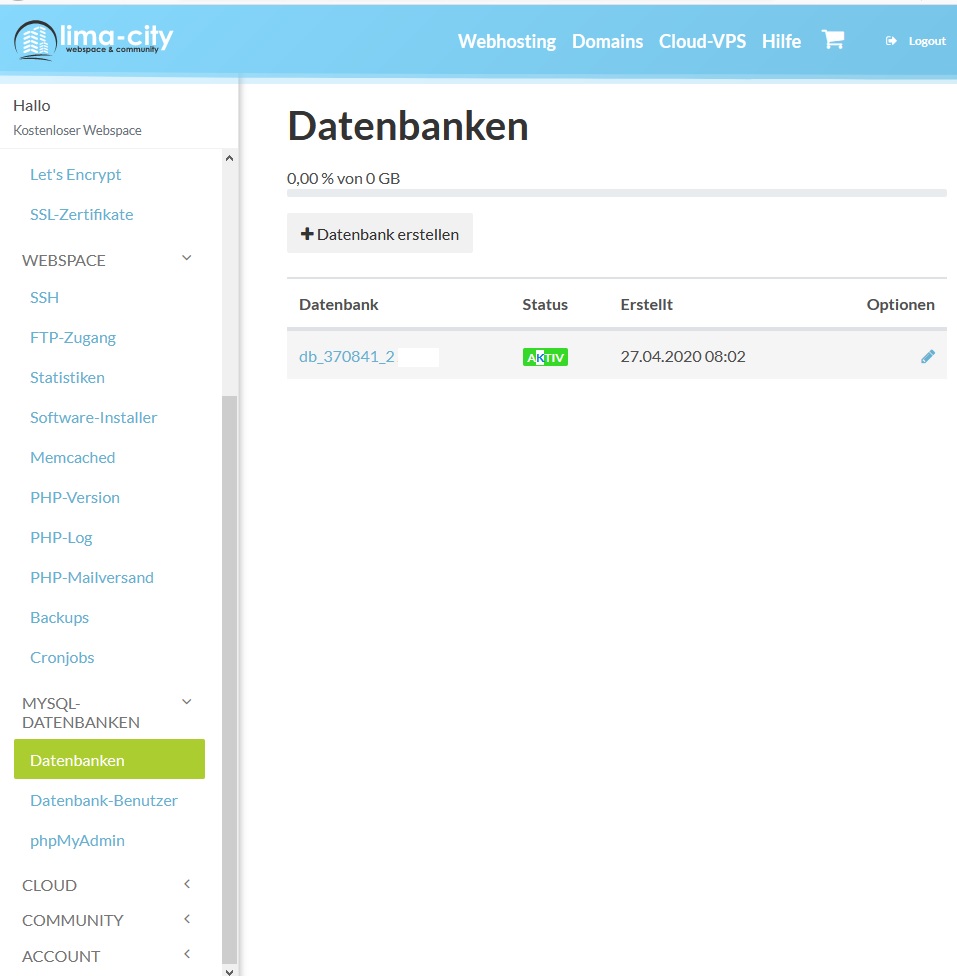Select Datenbank-Benutzer in the sidebar
This screenshot has height=976, width=957.
coord(103,800)
